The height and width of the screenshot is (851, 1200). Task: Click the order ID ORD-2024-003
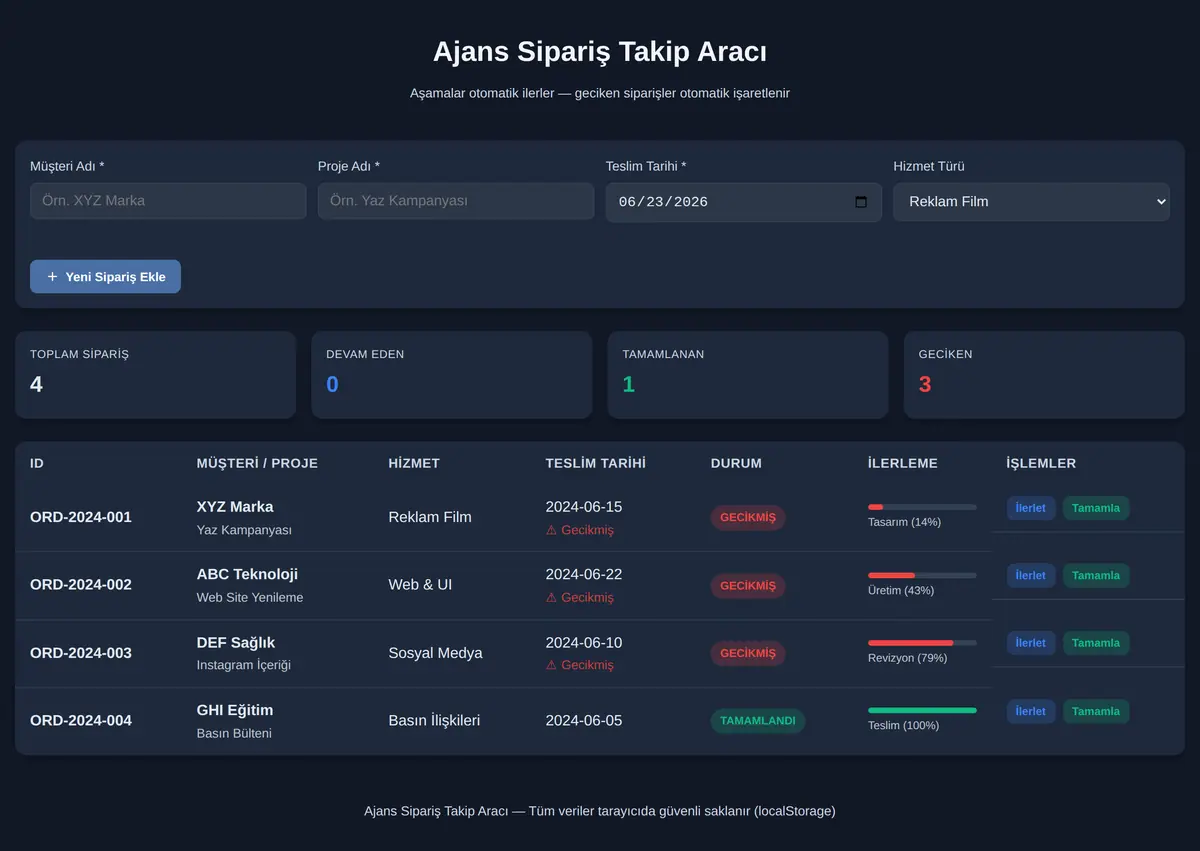pyautogui.click(x=81, y=653)
